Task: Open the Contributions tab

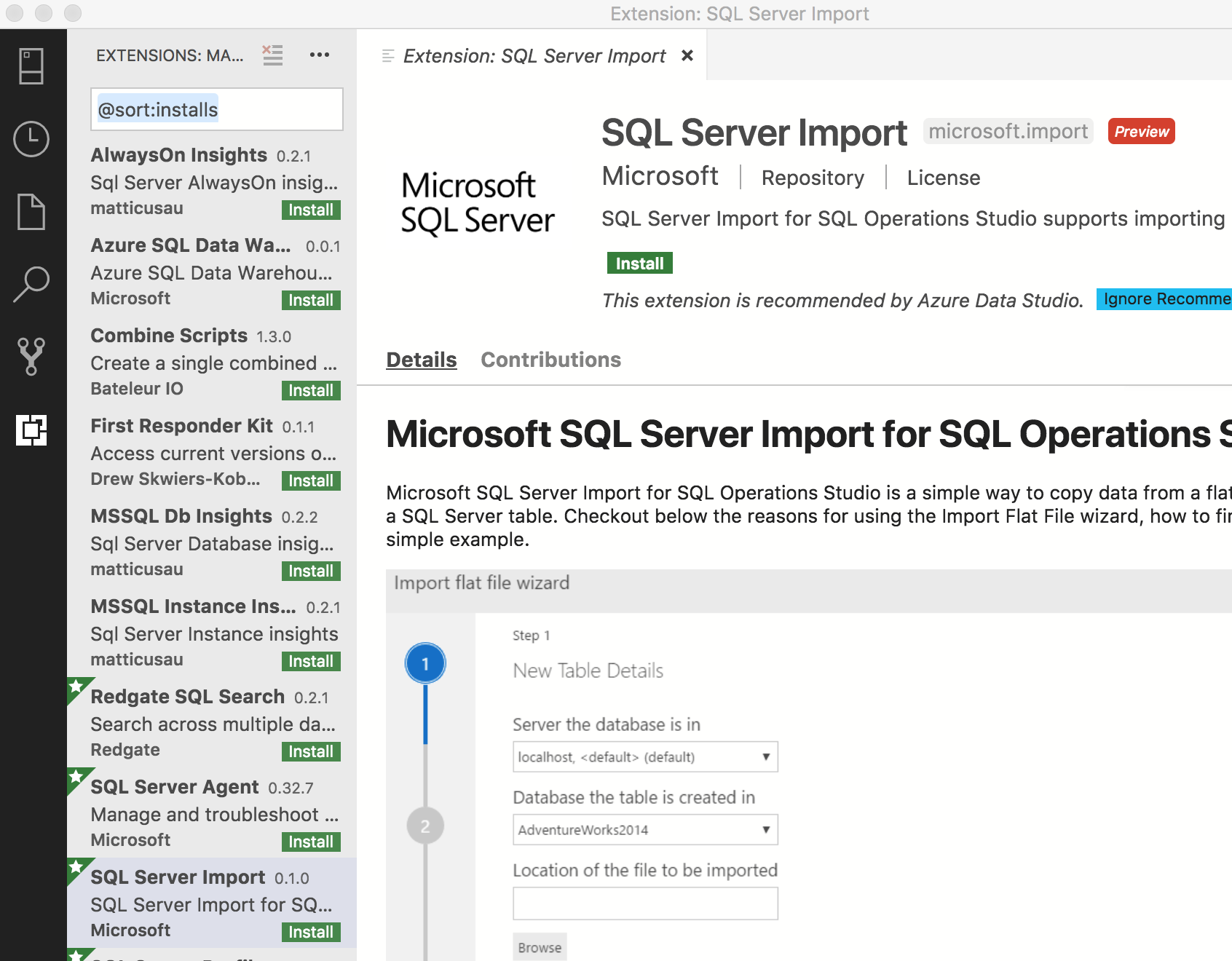Action: click(550, 359)
